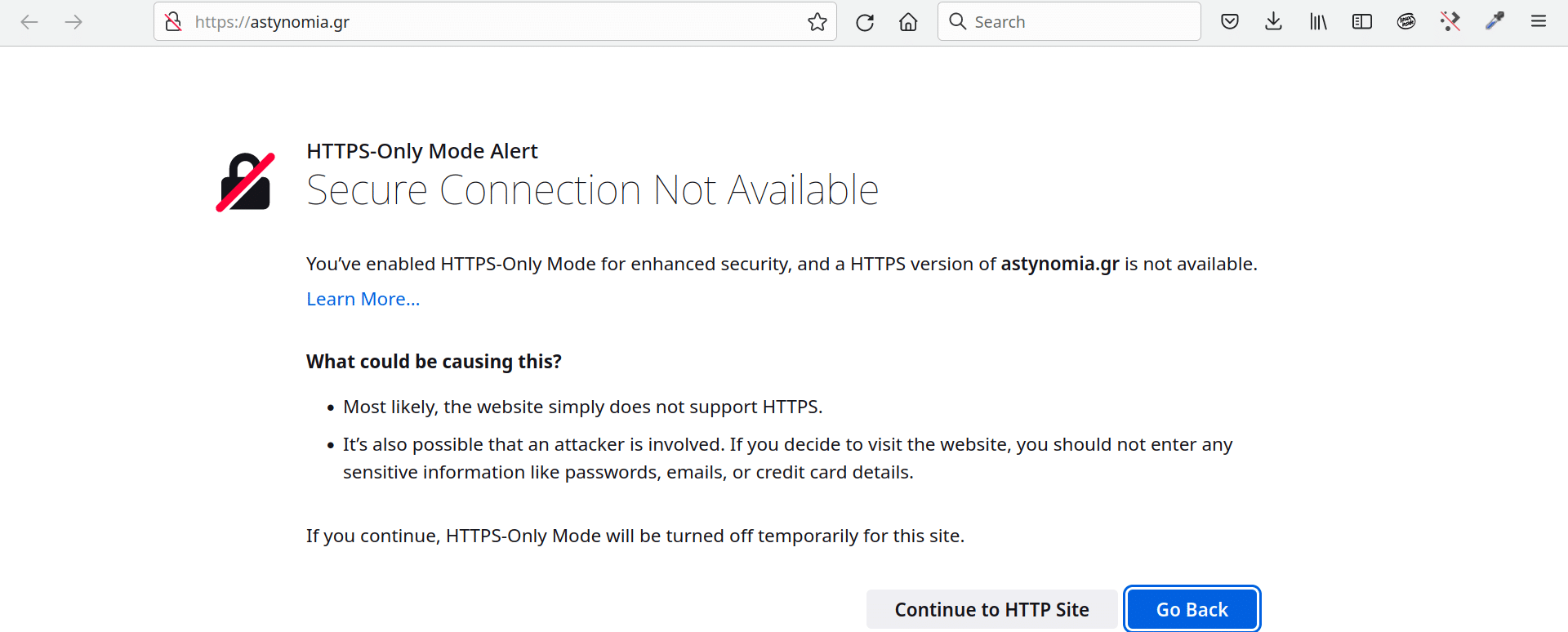The width and height of the screenshot is (1568, 632).
Task: Click the browser back arrow
Action: [x=29, y=22]
